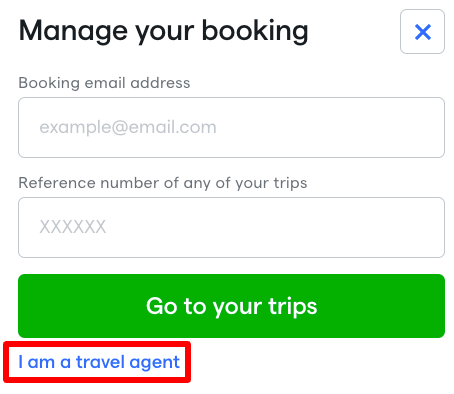Click the green Go to your trips button
454x394 pixels.
coord(231,306)
